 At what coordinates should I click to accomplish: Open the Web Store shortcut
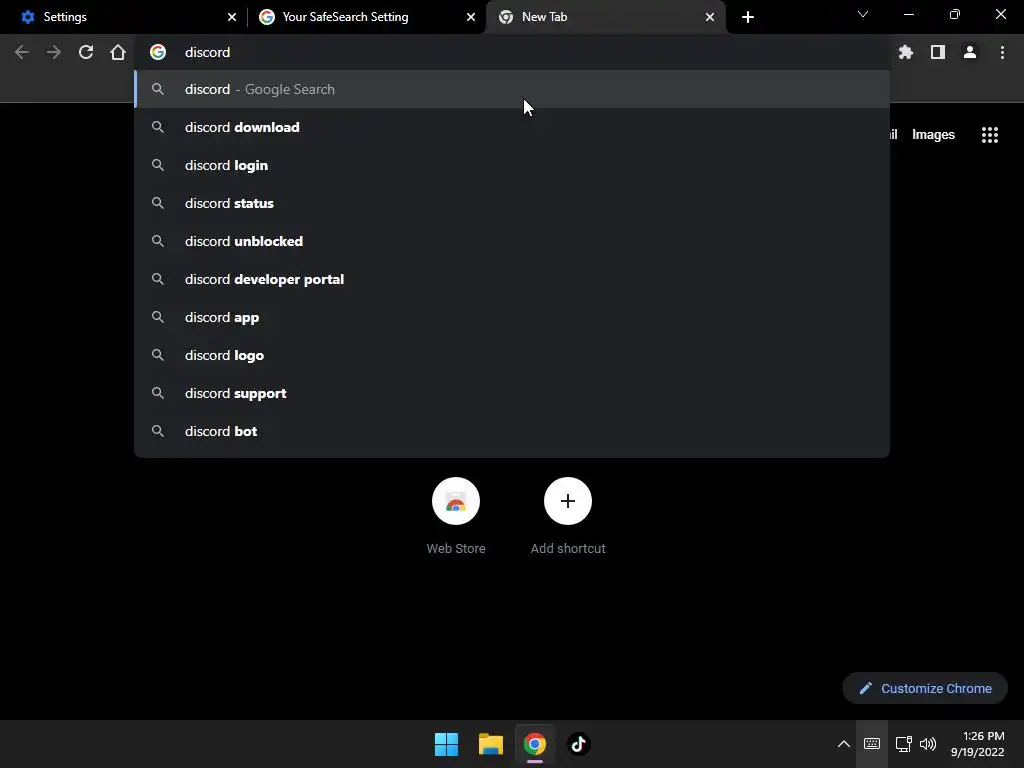click(456, 516)
